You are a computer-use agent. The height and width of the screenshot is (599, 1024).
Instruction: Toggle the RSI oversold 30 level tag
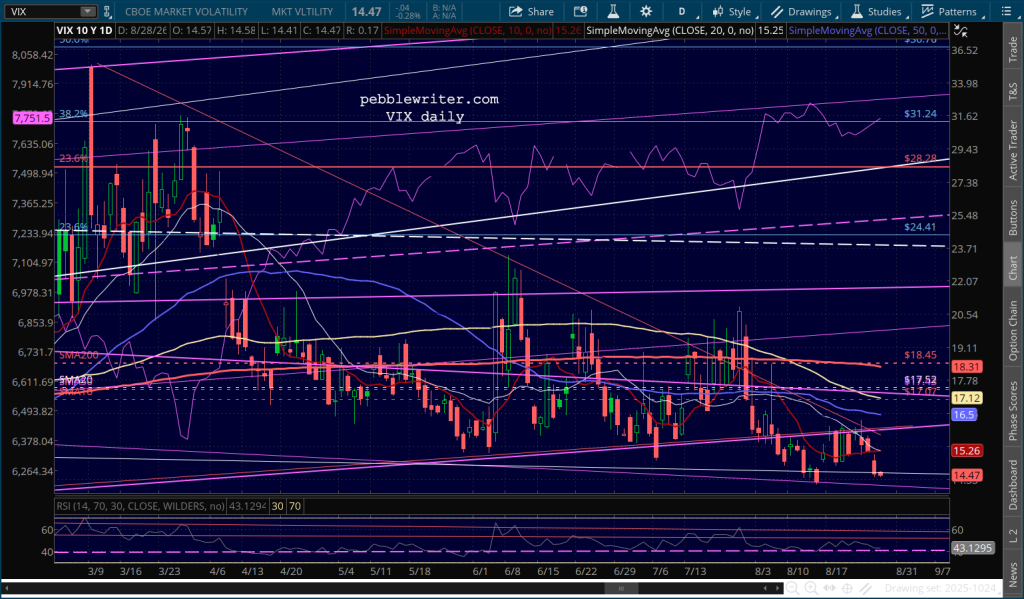[277, 506]
